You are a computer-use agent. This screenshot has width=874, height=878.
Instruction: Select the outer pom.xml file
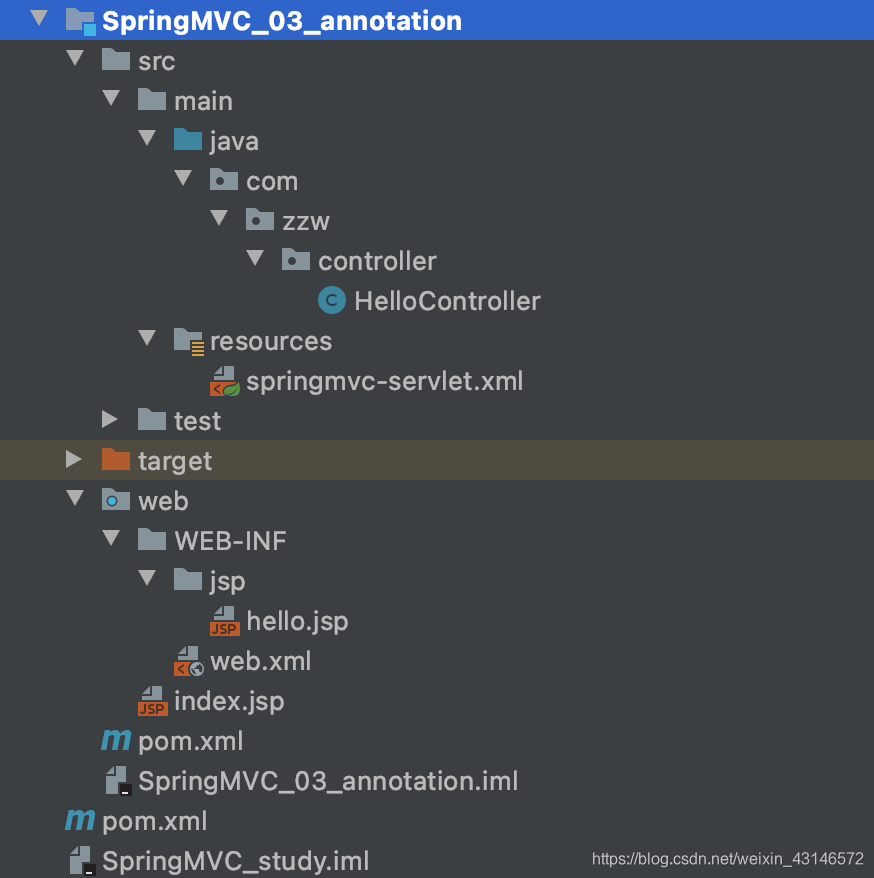point(155,821)
